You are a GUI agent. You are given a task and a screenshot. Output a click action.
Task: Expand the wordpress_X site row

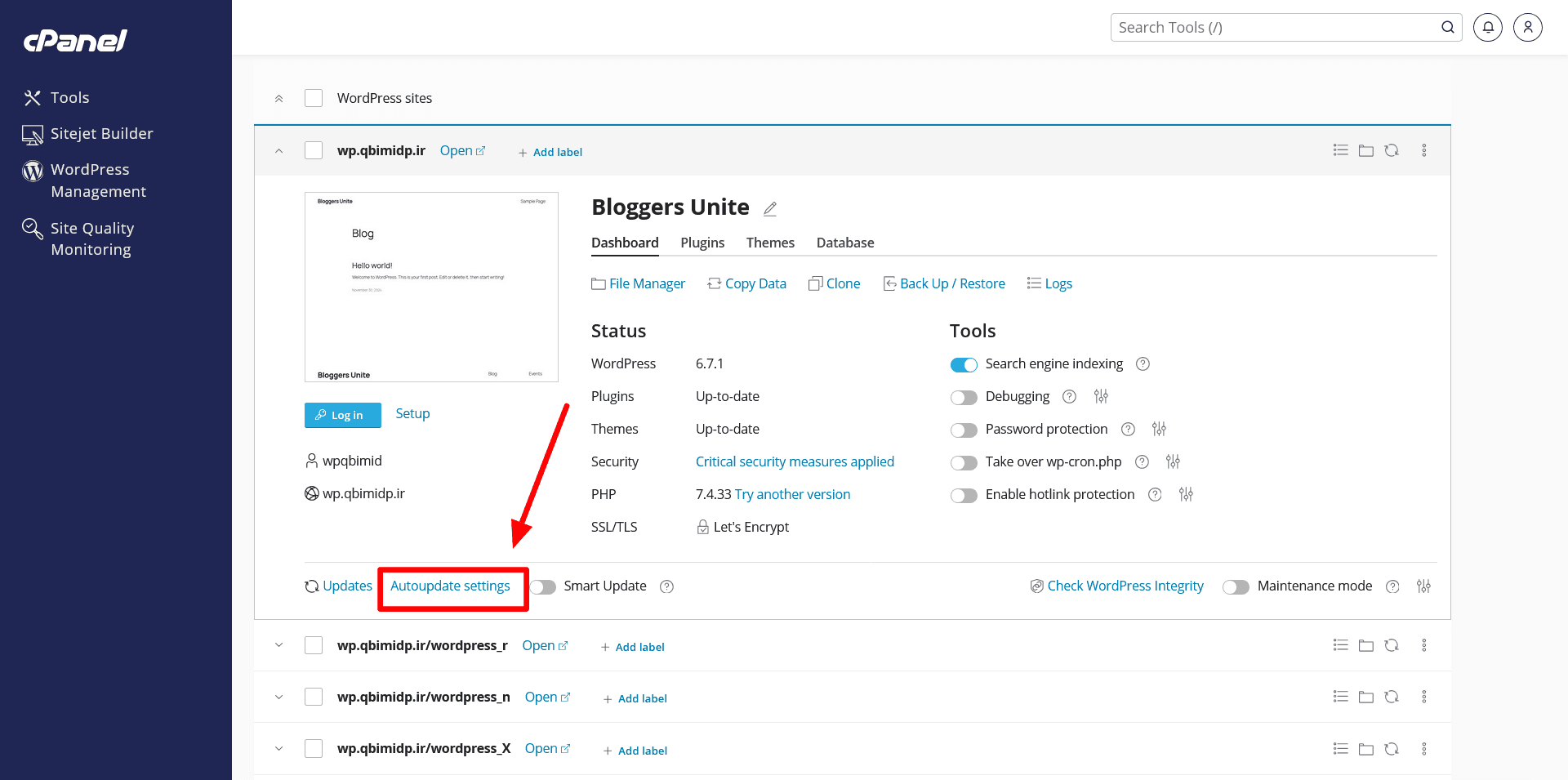click(x=278, y=748)
